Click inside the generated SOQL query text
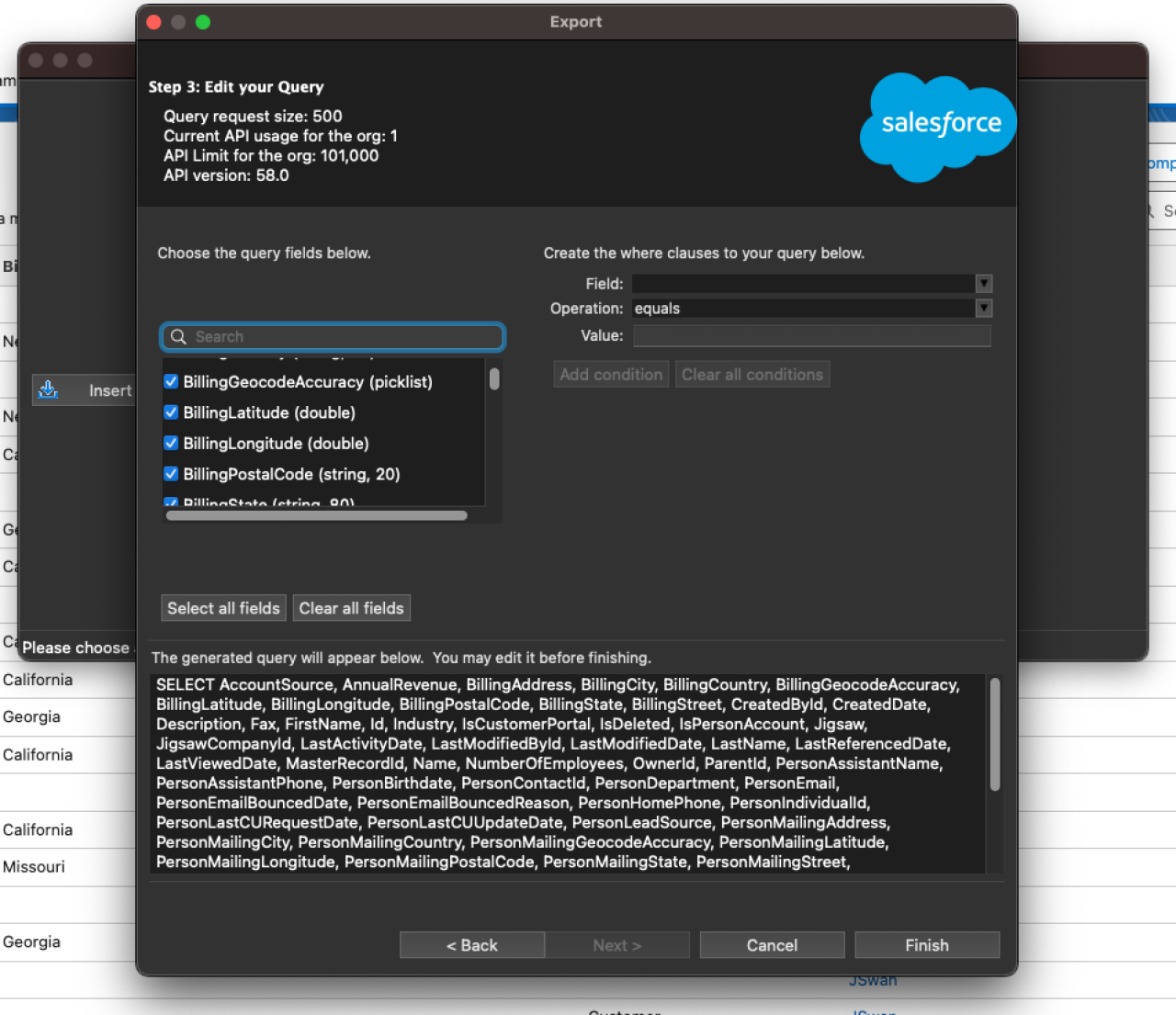This screenshot has width=1176, height=1015. click(x=568, y=773)
